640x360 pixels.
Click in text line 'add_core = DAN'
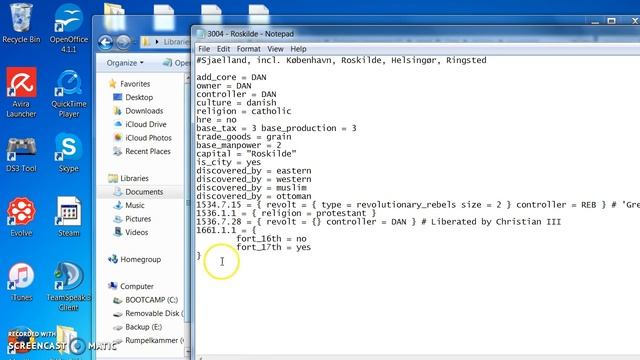(x=231, y=77)
